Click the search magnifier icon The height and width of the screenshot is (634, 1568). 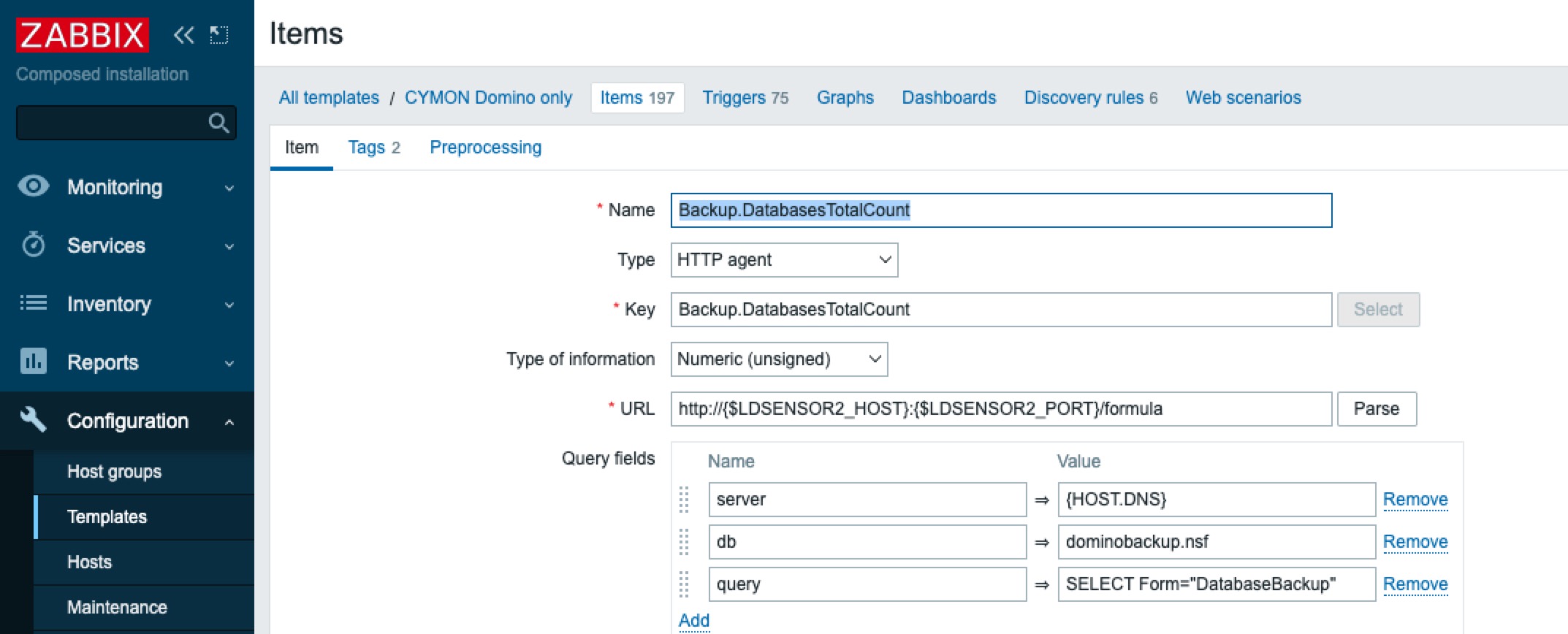pos(218,123)
